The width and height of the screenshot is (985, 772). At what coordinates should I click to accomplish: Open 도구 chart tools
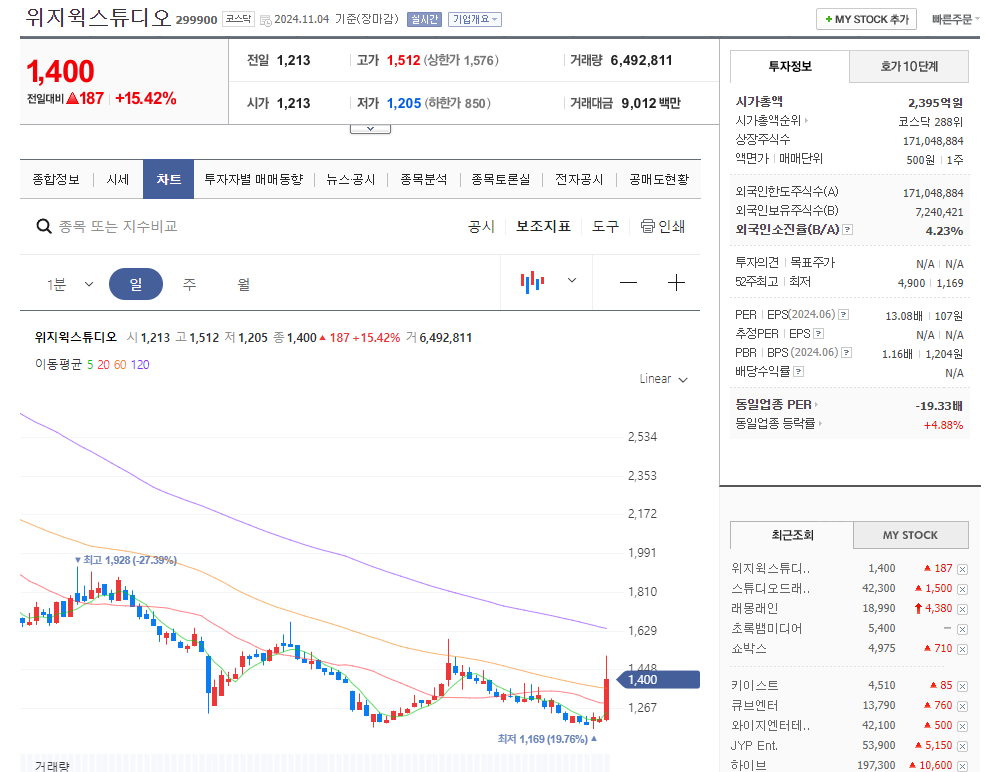pos(605,226)
